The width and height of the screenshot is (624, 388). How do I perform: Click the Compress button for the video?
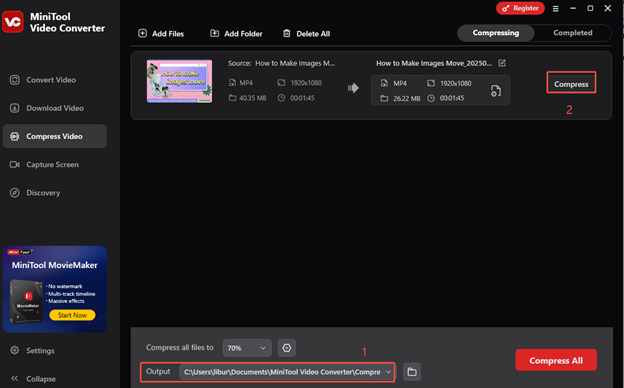571,83
